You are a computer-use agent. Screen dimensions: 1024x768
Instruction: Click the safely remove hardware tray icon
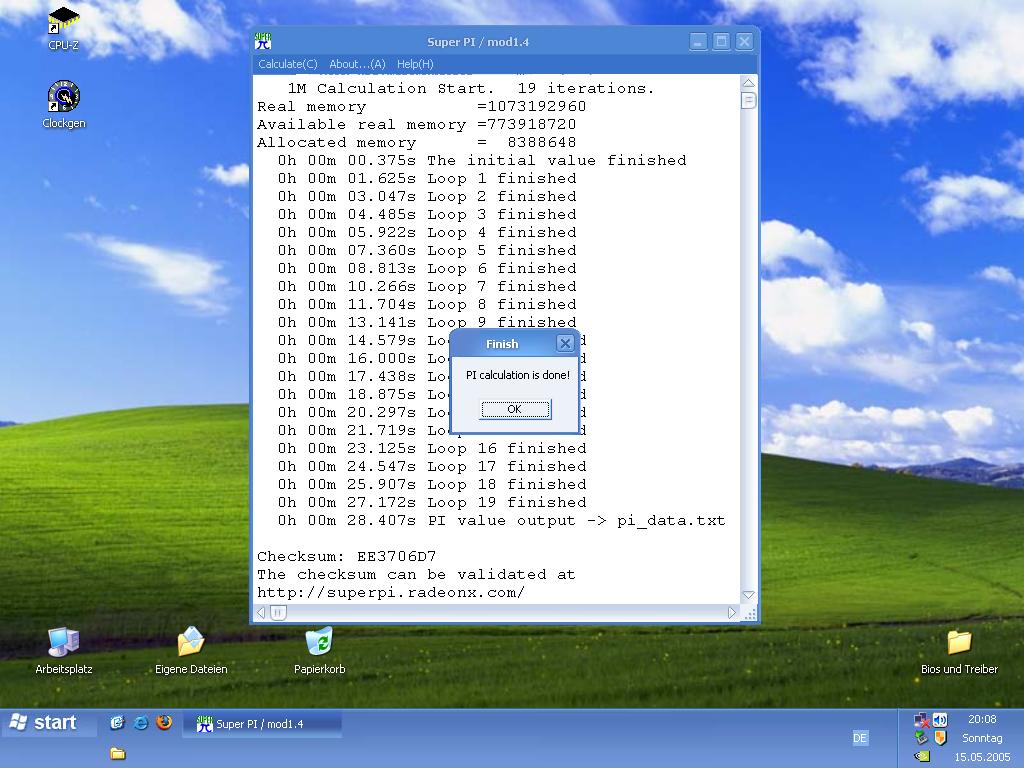pos(921,738)
